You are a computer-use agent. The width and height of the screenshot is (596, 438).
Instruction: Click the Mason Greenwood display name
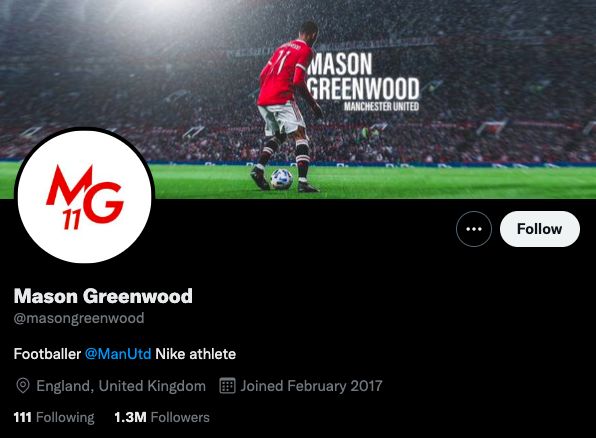[x=103, y=296]
